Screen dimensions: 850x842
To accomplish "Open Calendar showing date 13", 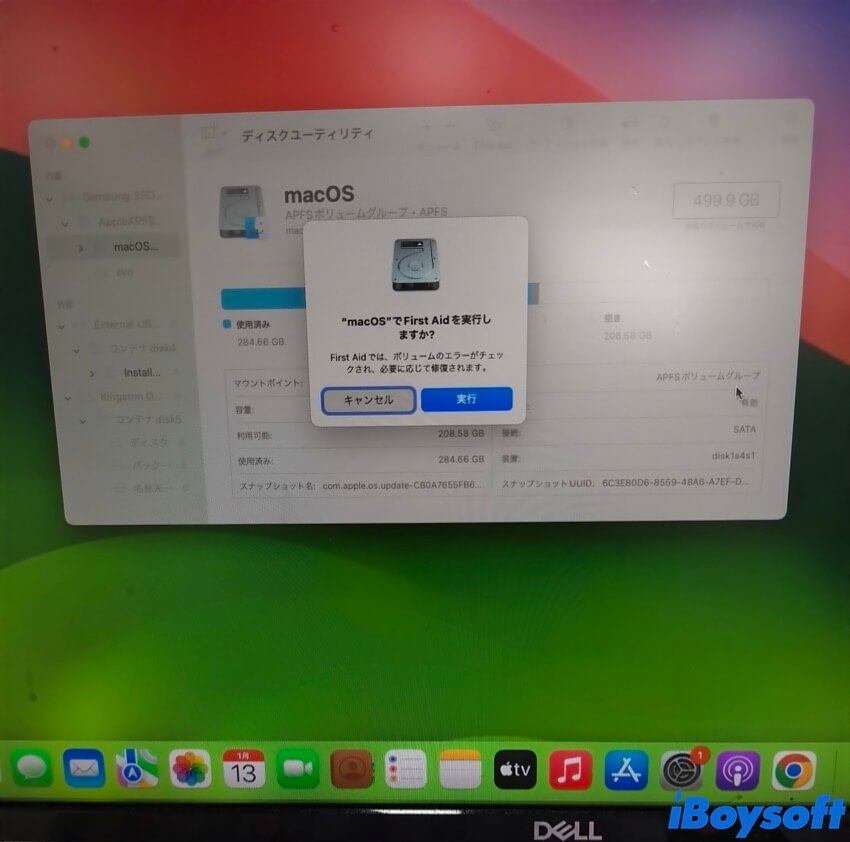I will point(243,769).
